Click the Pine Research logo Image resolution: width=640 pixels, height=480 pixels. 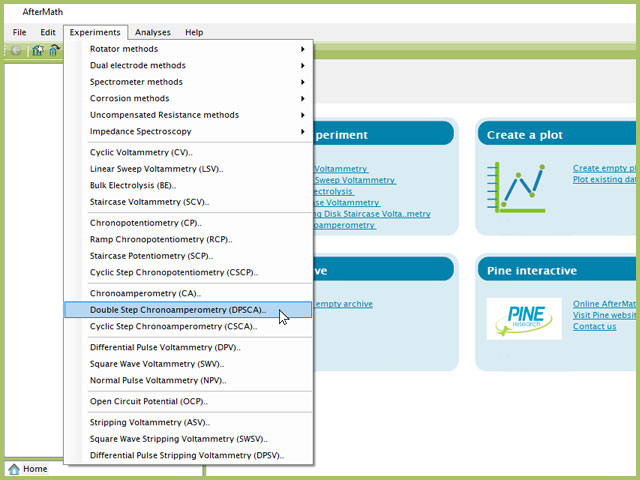point(524,319)
